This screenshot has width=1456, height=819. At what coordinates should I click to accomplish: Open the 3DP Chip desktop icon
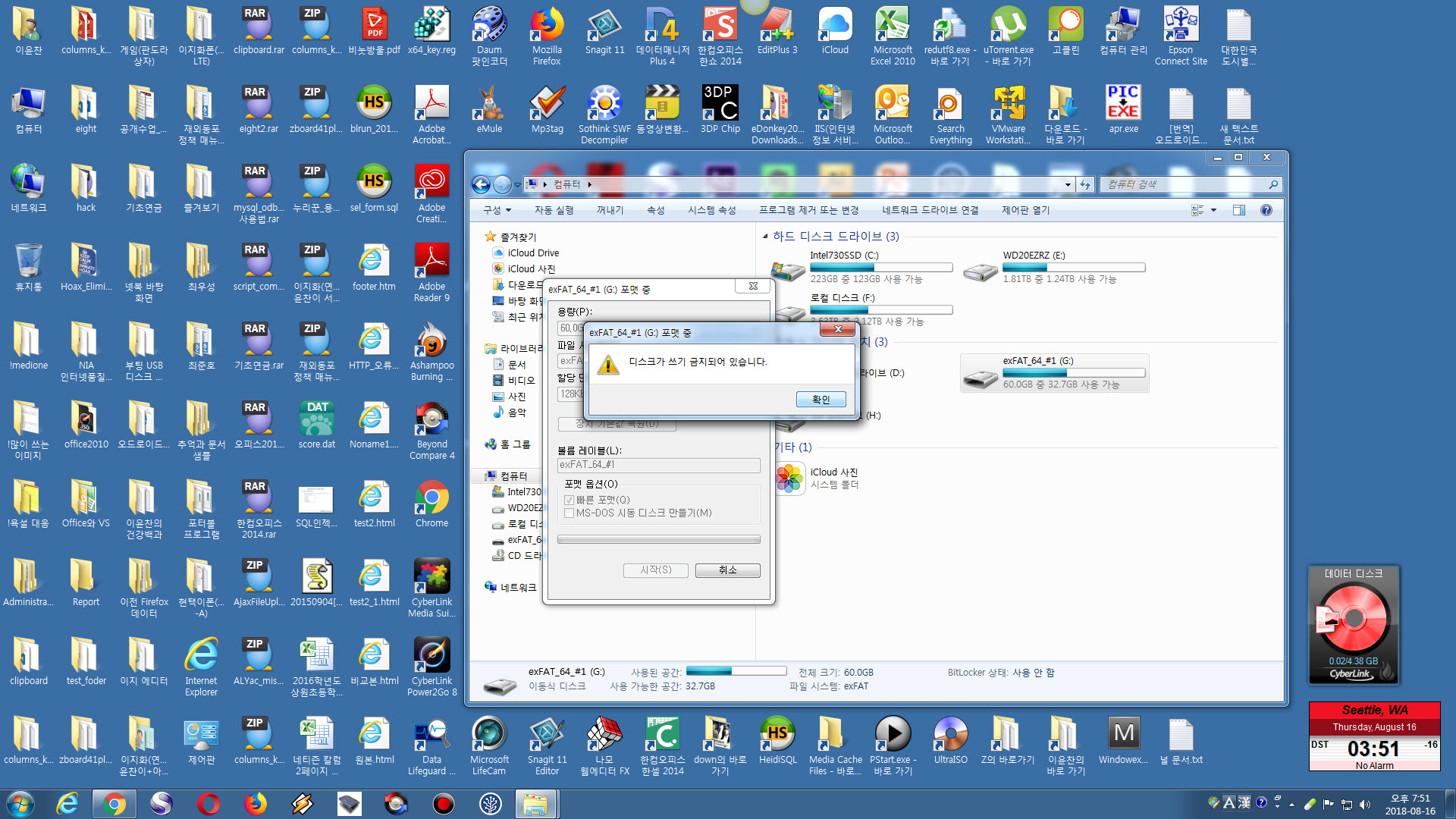tap(720, 110)
